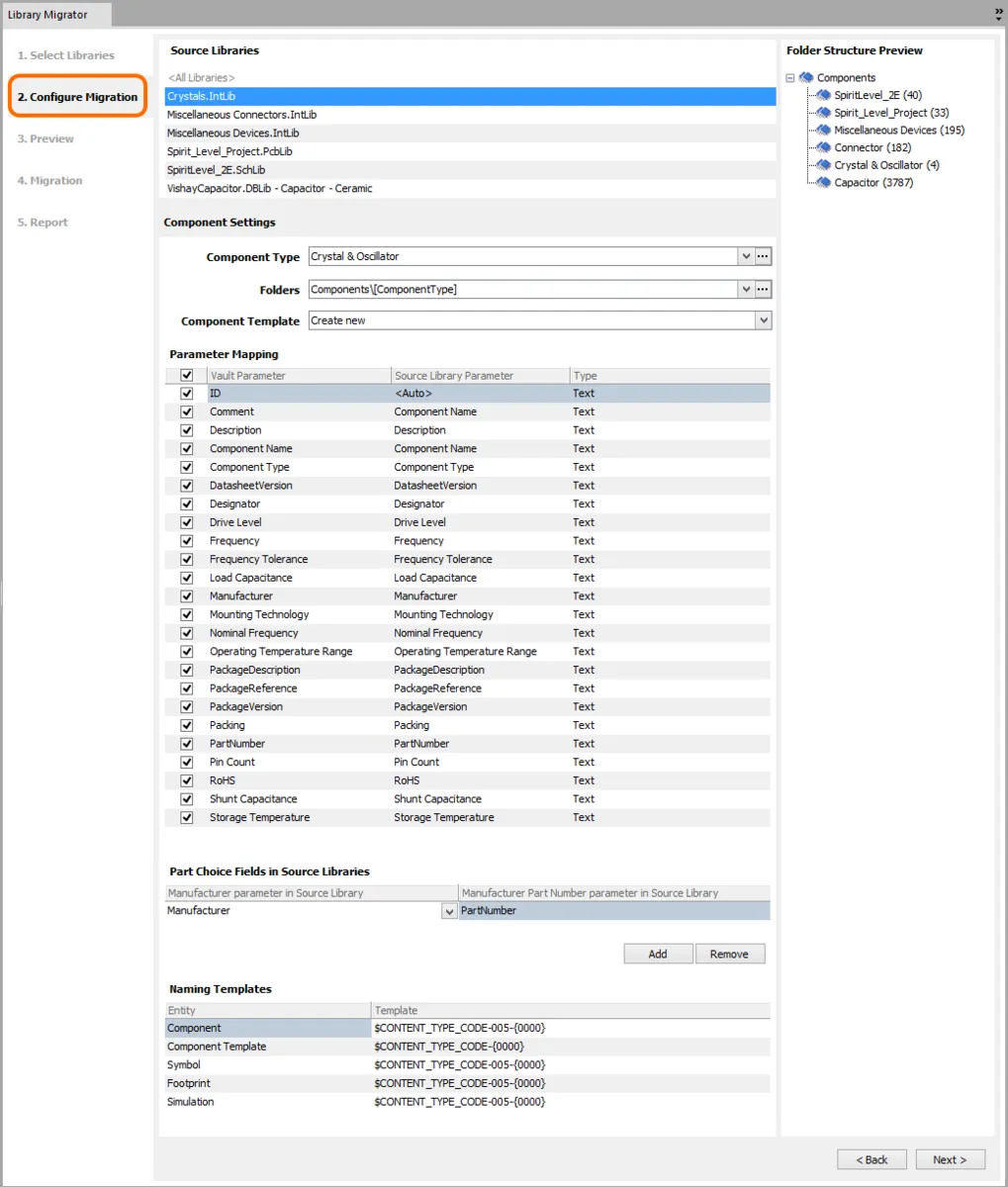This screenshot has width=1008, height=1187.
Task: Click the Next button
Action: [949, 1159]
